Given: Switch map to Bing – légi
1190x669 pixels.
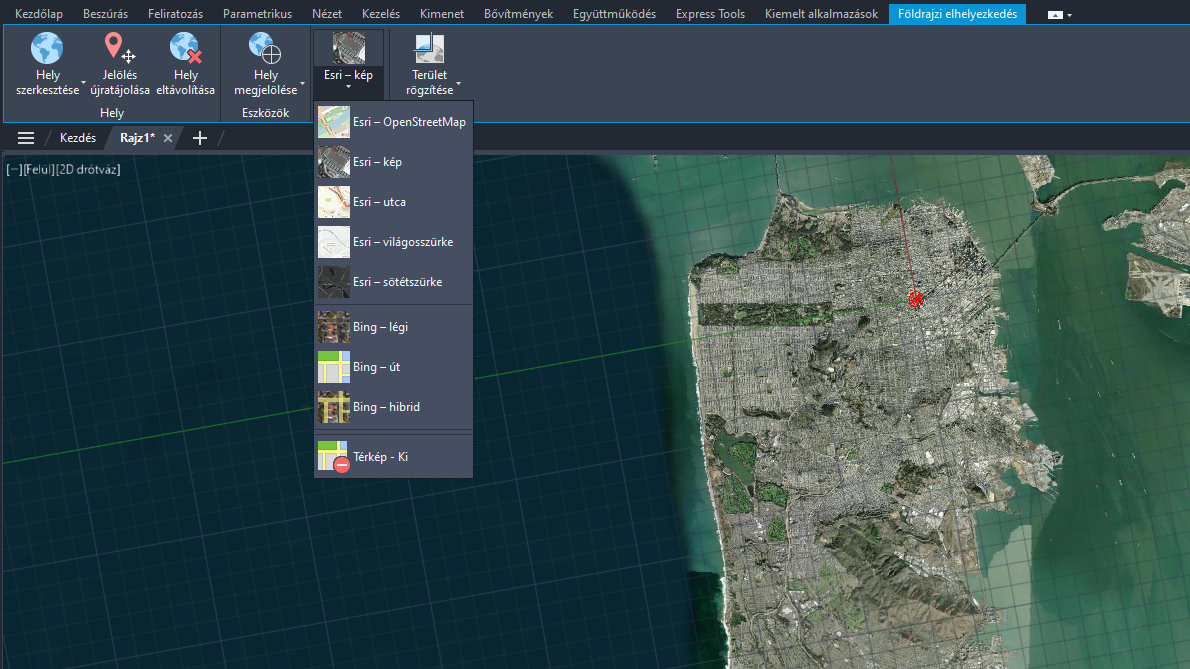Looking at the screenshot, I should [393, 327].
